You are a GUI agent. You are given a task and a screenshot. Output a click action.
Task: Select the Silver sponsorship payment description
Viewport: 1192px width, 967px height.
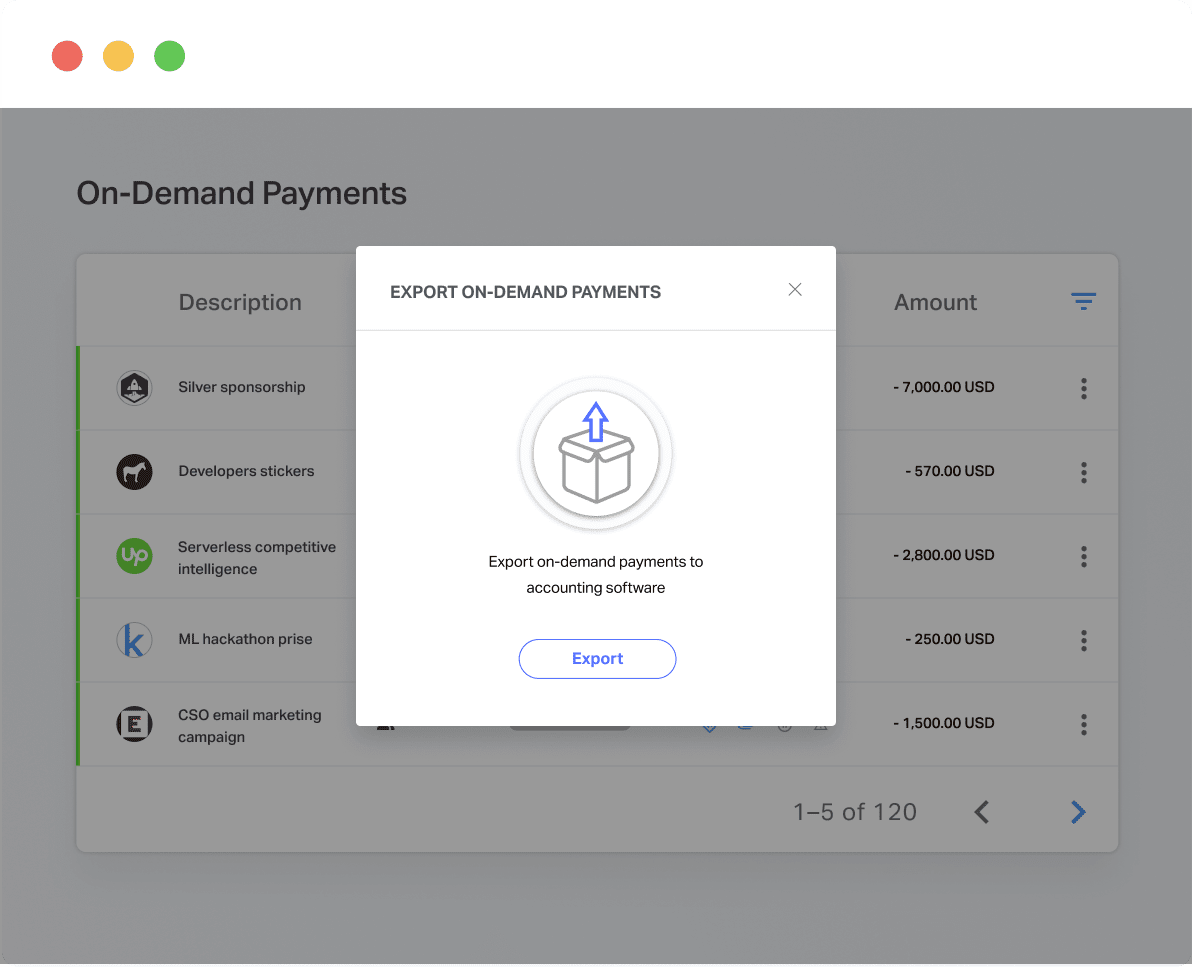(242, 387)
